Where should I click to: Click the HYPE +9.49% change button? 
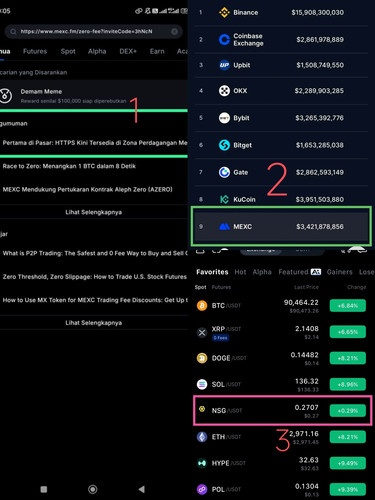point(348,463)
